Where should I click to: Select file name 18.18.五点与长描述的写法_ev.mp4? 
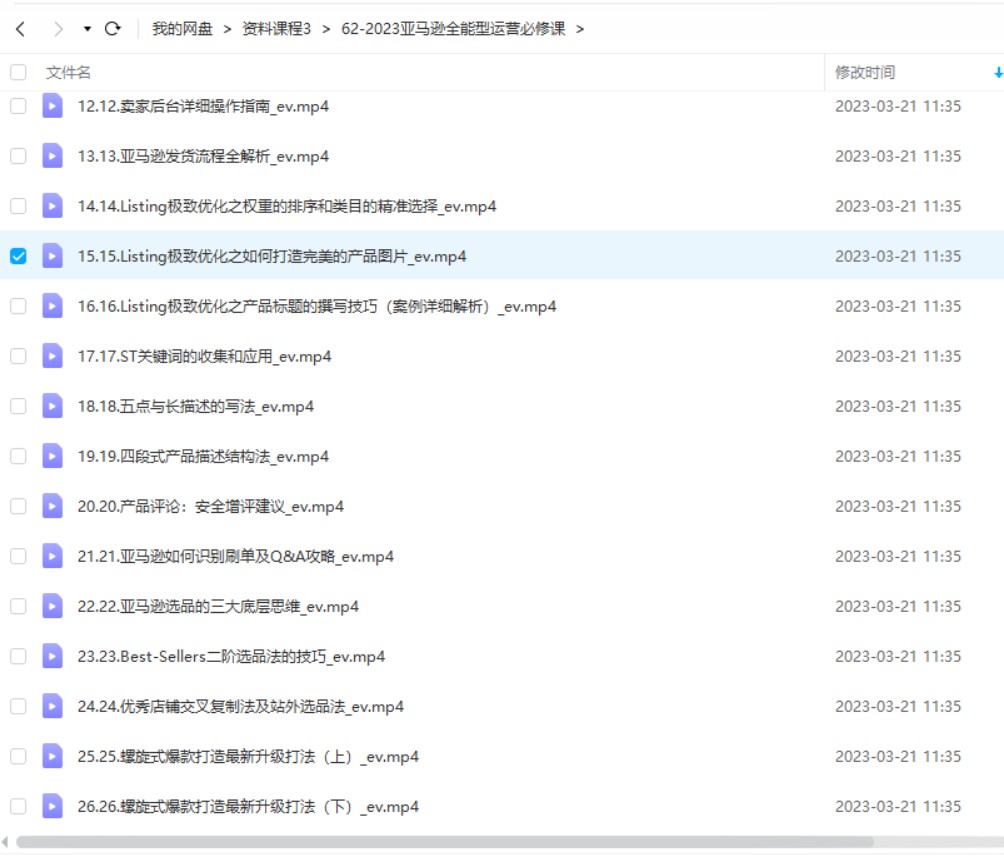coord(195,406)
